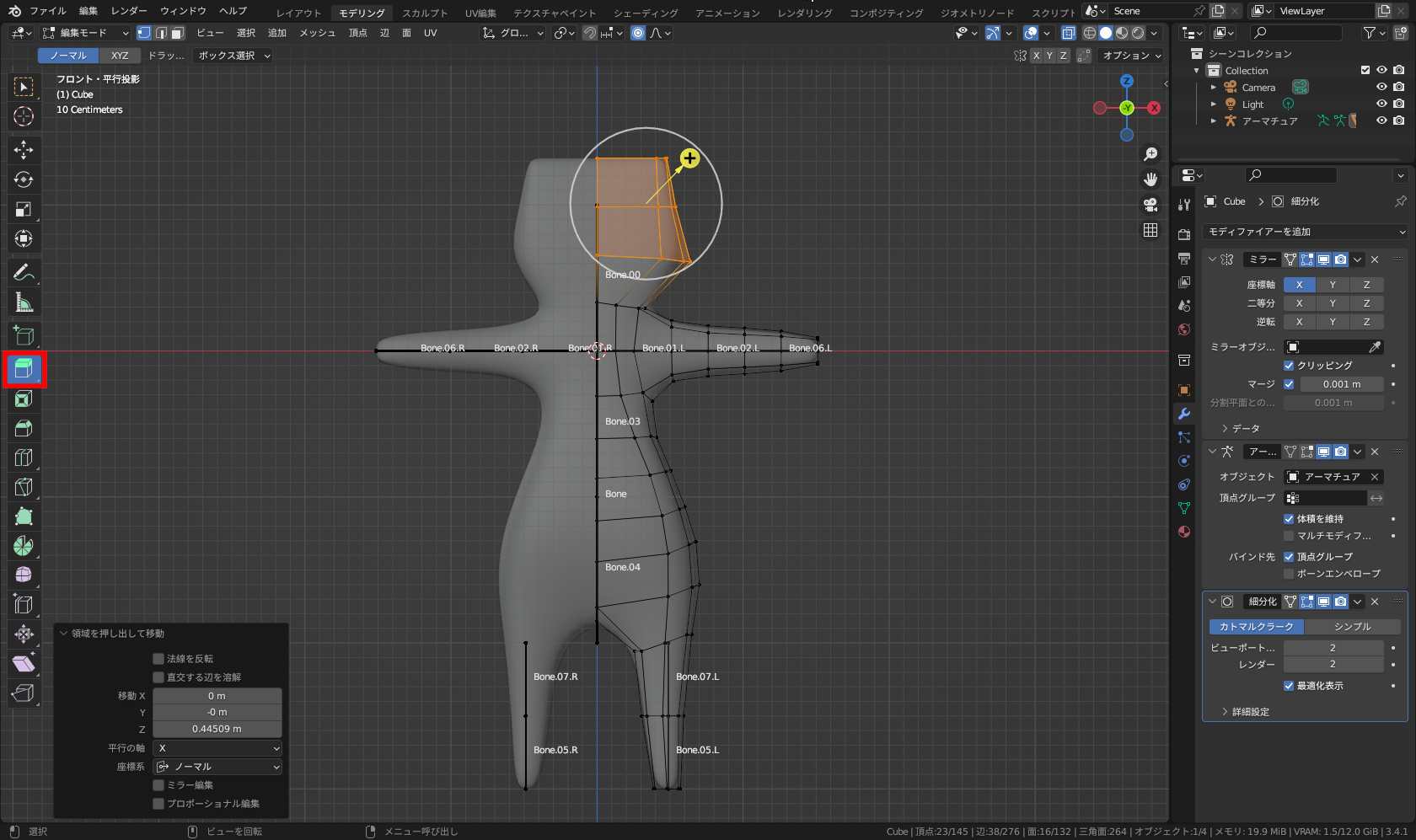
Task: Select the Move tool in left toolbar
Action: 24,150
